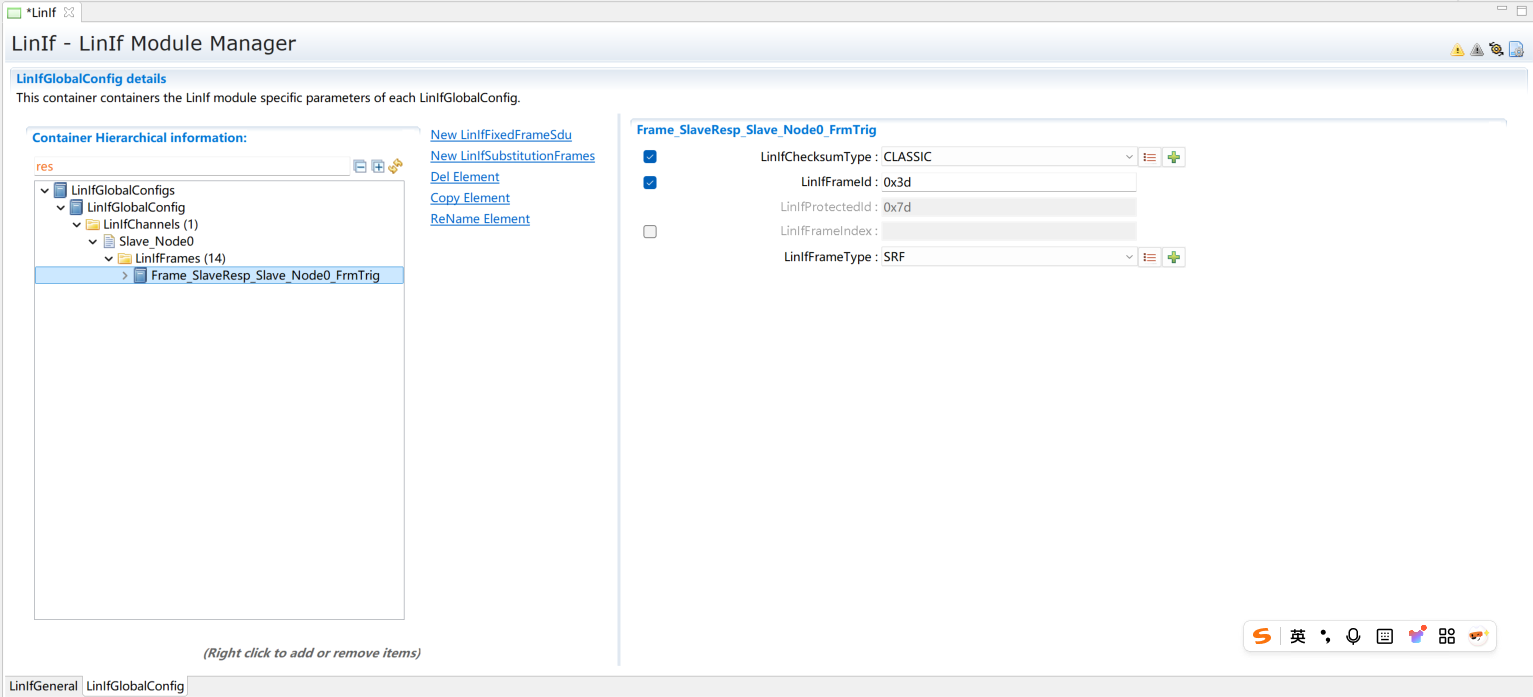Click the gray warning triangle in the header
This screenshot has height=697, width=1533.
click(x=1477, y=49)
